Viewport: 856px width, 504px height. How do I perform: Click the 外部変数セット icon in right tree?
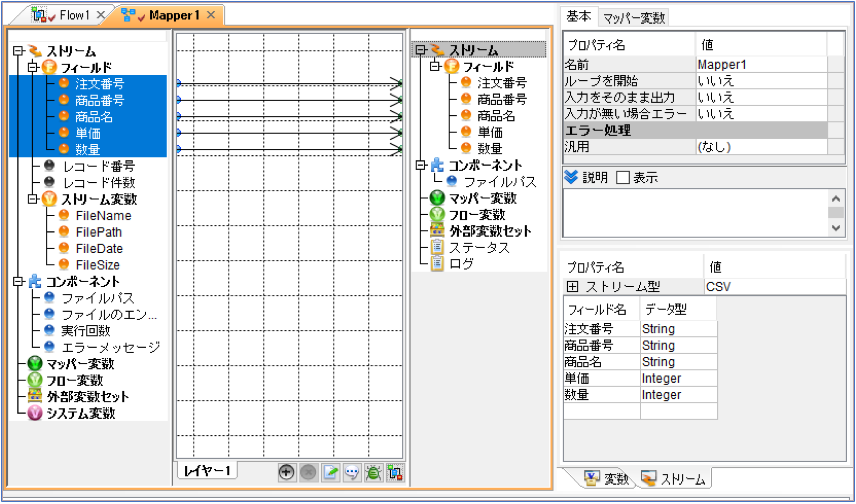click(x=437, y=231)
